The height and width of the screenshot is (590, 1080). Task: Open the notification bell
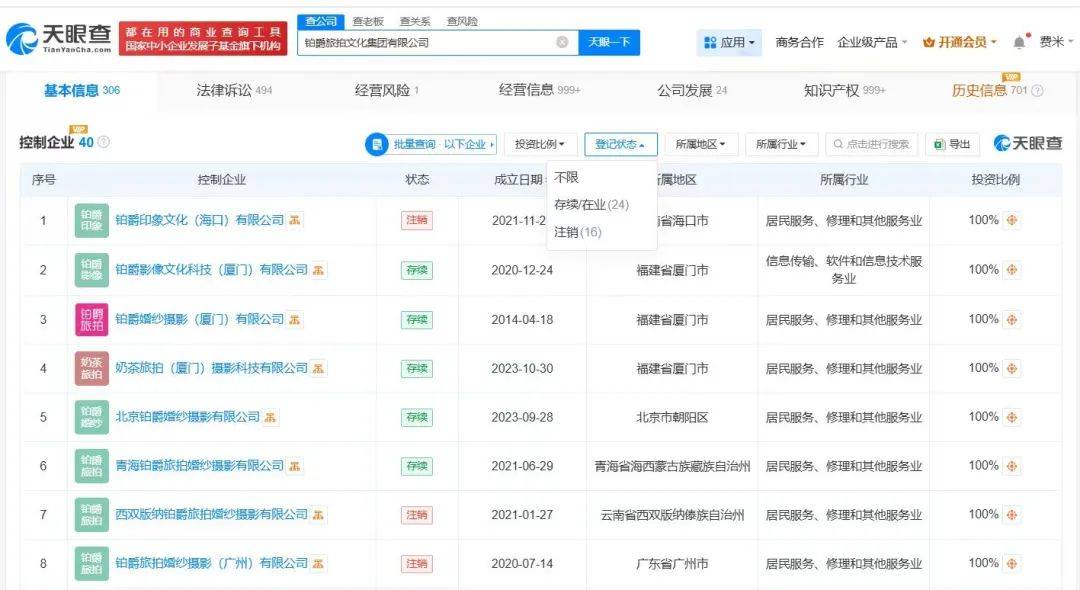[x=1020, y=42]
